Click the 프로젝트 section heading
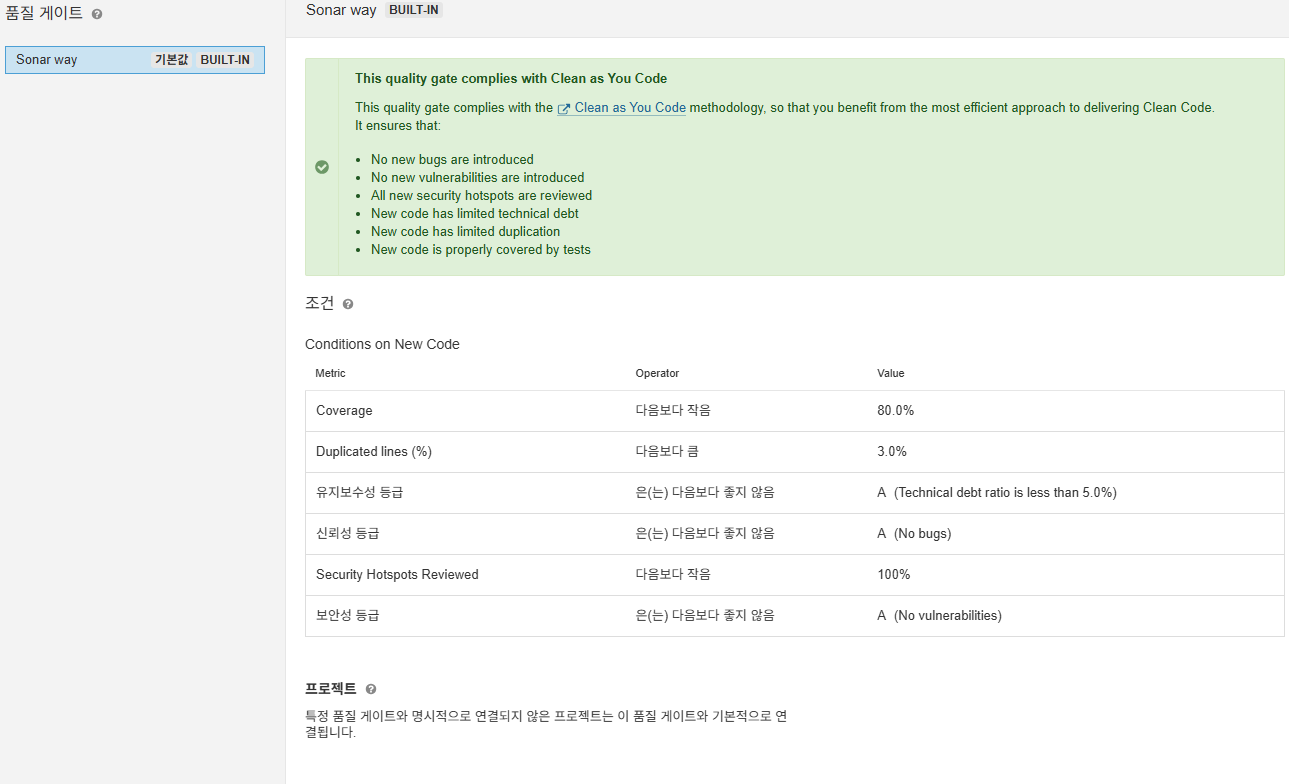Screen dimensions: 1289x784 pyautogui.click(x=331, y=689)
